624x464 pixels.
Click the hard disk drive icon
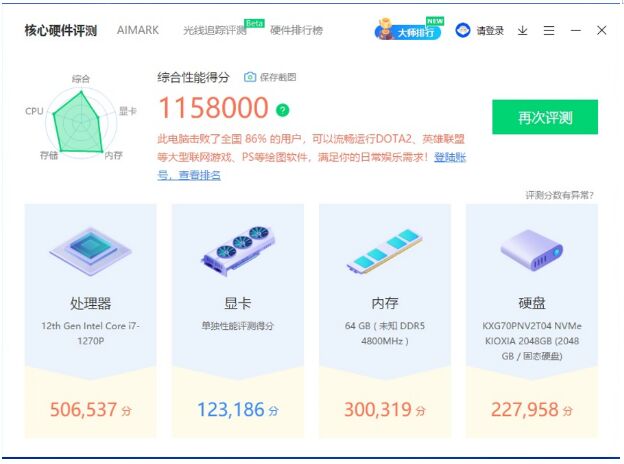(531, 251)
